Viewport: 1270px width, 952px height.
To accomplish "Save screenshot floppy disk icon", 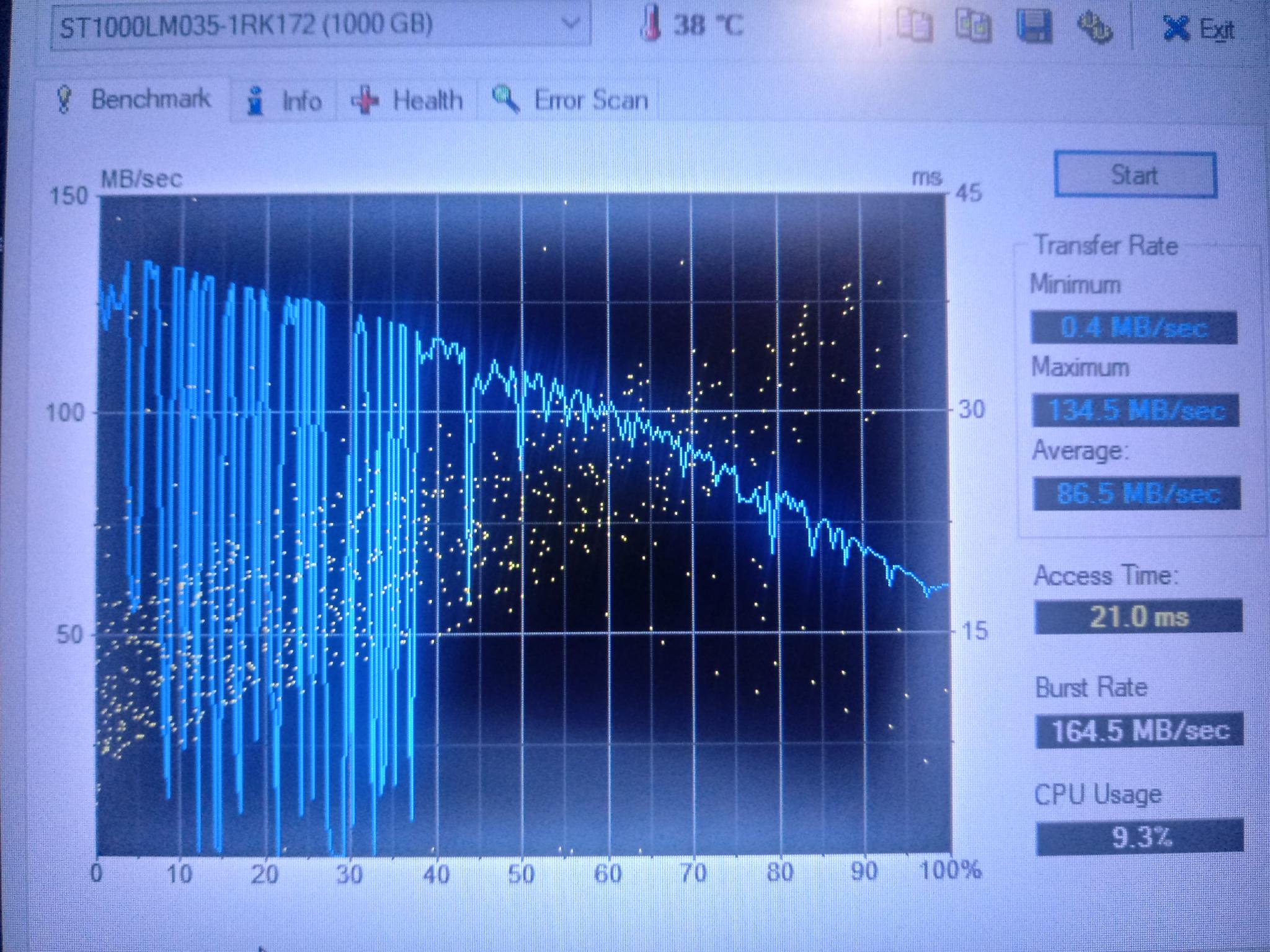I will [1034, 27].
